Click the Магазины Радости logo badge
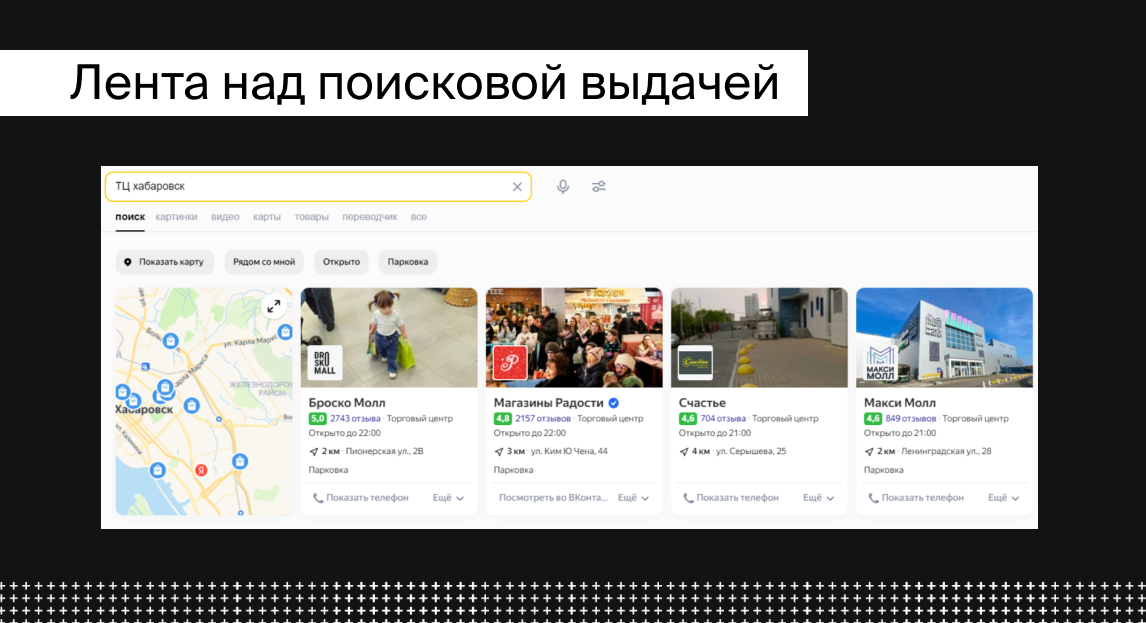 click(510, 363)
